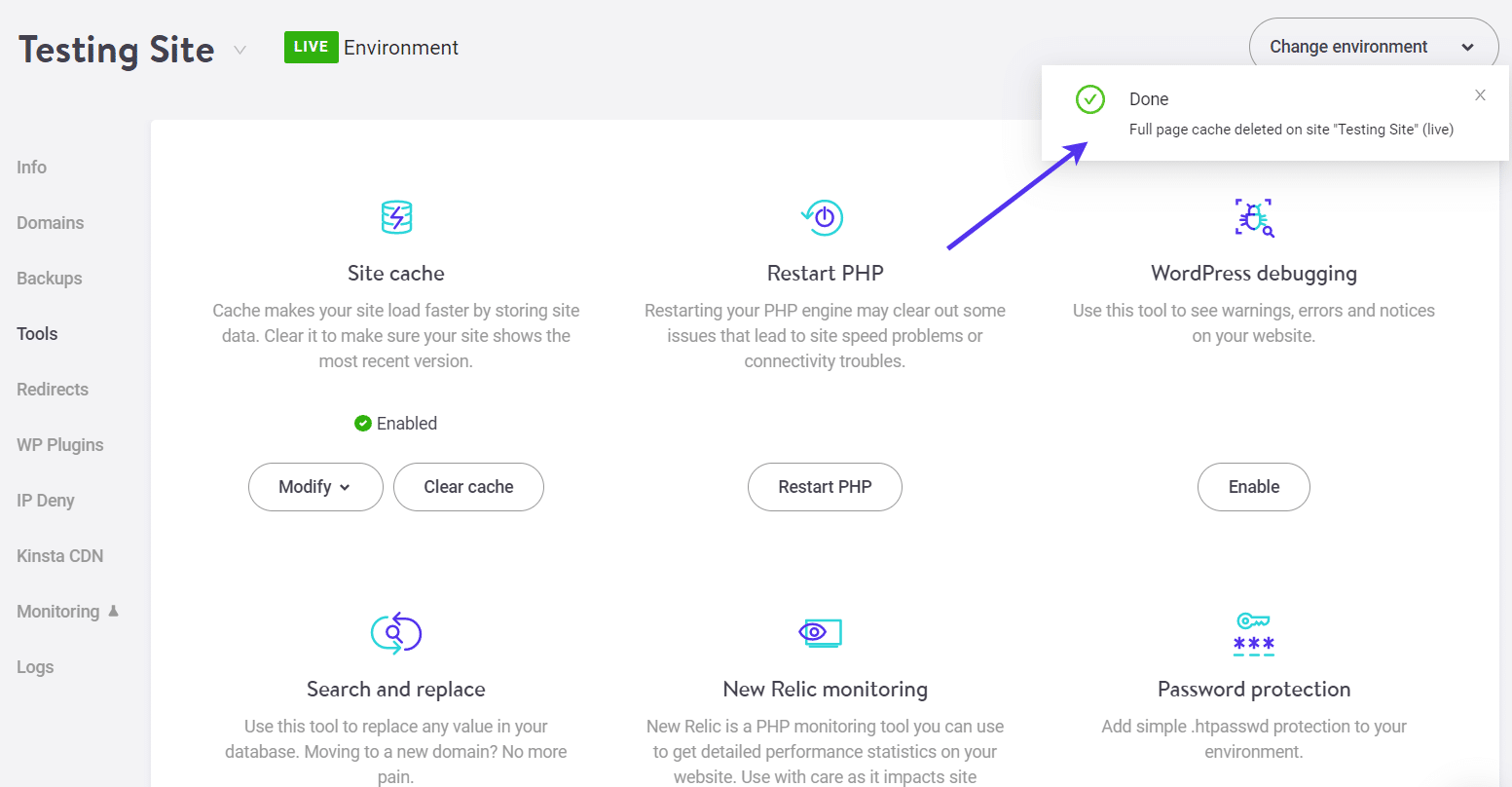Click the New Relic monitoring eye icon

[824, 633]
